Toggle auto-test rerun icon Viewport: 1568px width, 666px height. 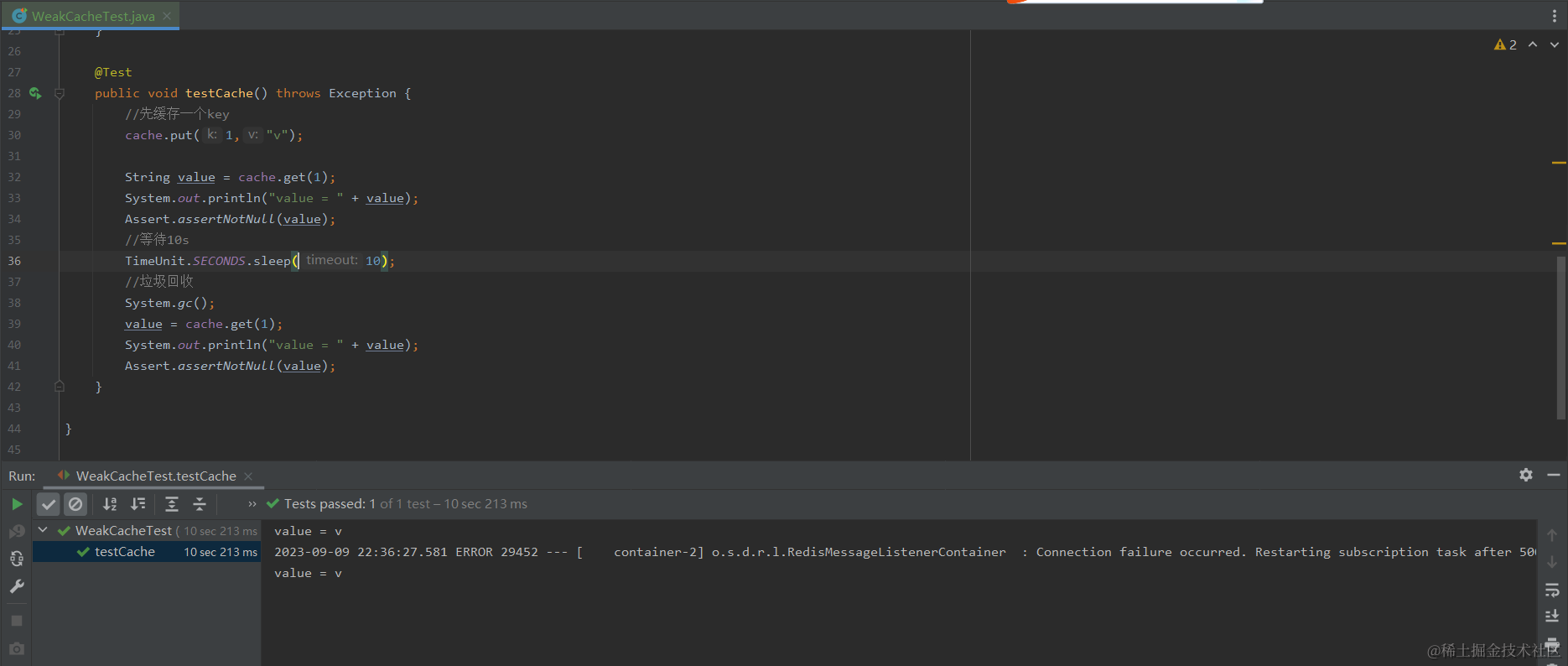tap(17, 559)
